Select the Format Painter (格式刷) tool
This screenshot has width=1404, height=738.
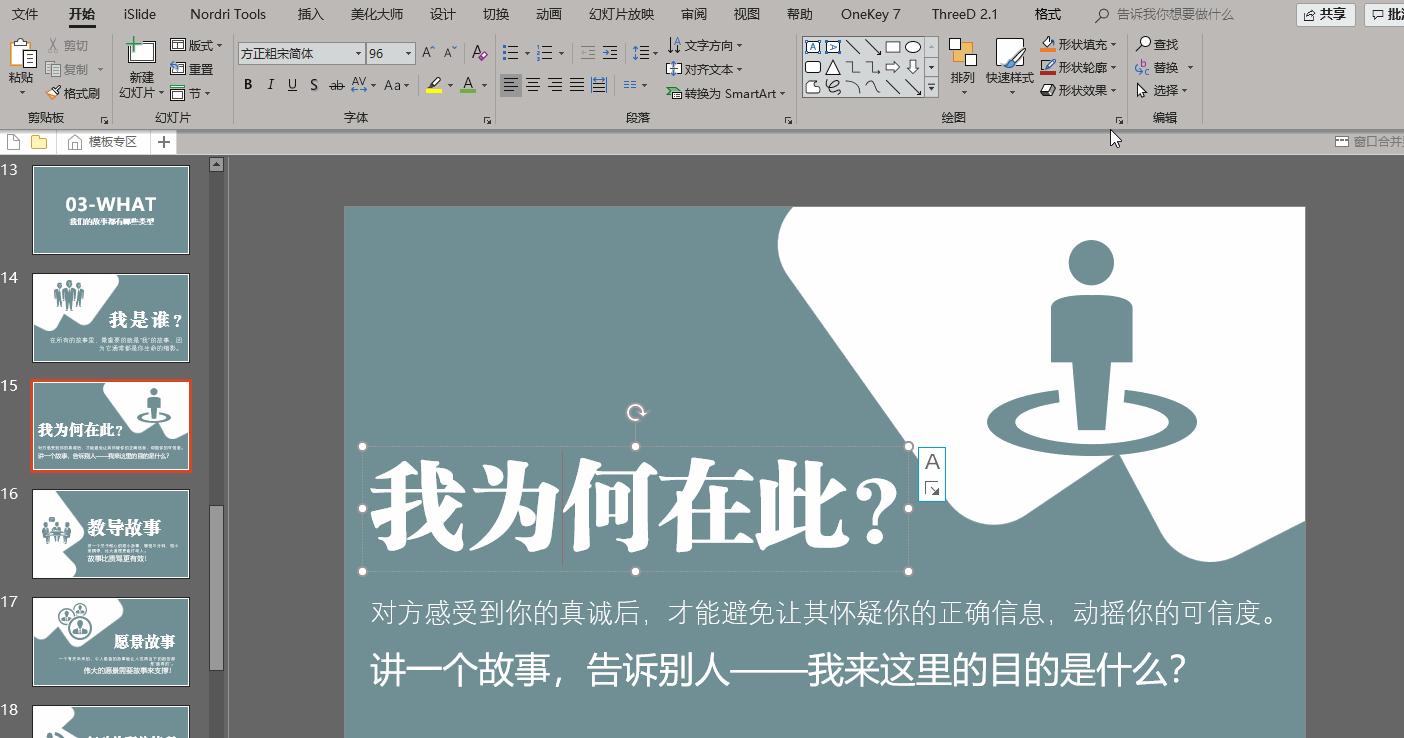(73, 92)
